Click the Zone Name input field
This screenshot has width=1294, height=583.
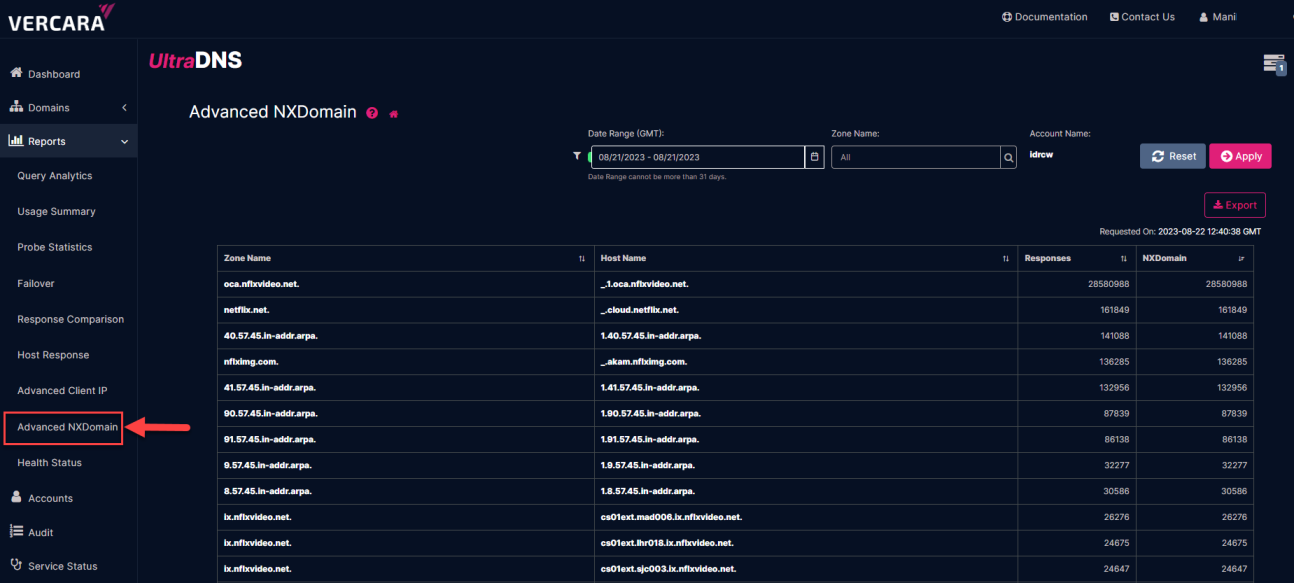(916, 157)
